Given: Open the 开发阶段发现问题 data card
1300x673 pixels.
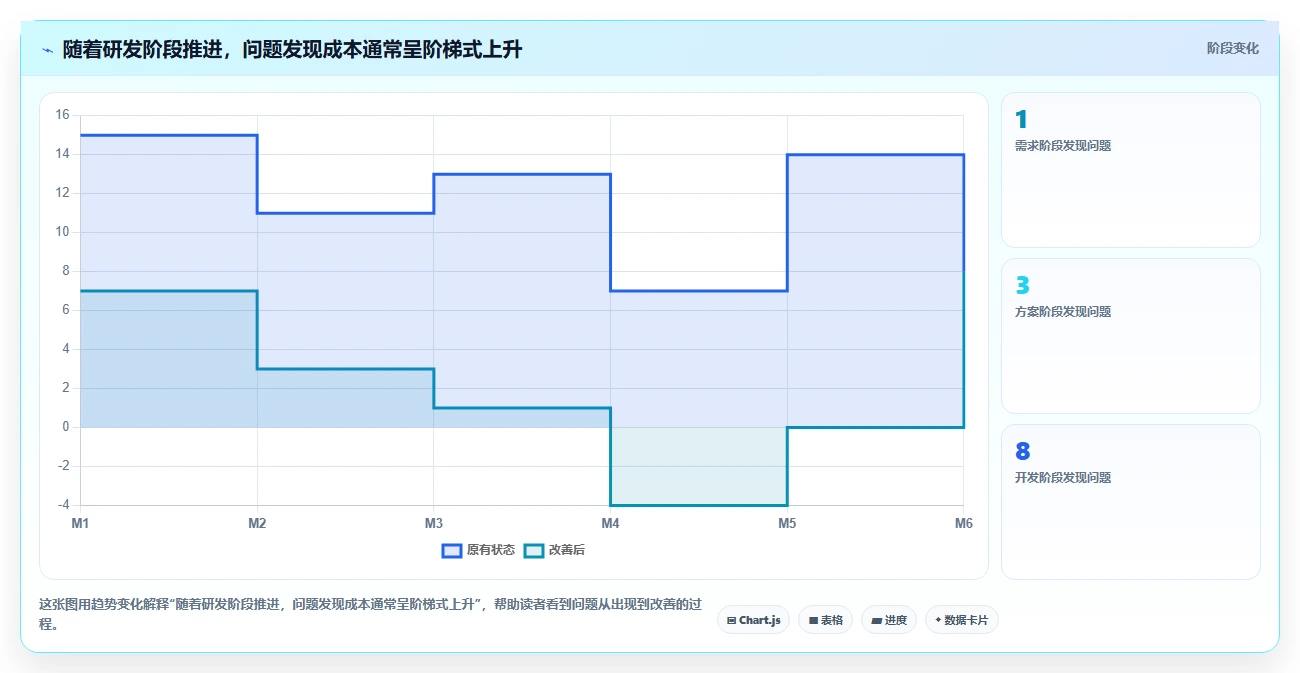Looking at the screenshot, I should [1130, 502].
